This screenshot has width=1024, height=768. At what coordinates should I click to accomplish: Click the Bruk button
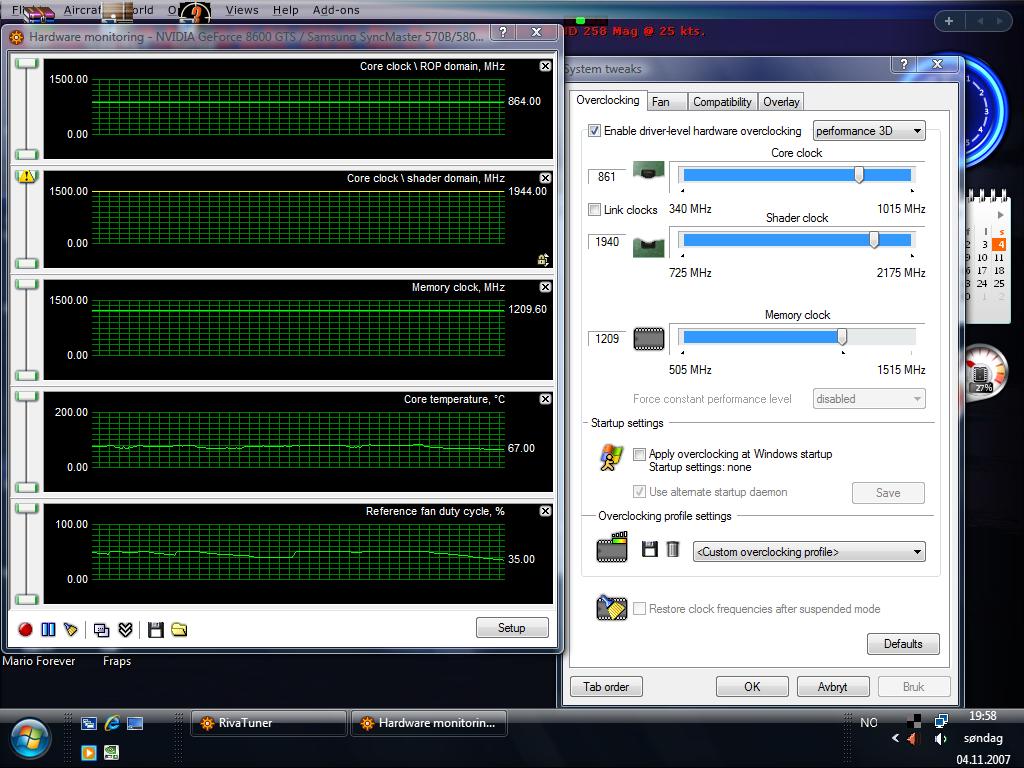(x=914, y=686)
